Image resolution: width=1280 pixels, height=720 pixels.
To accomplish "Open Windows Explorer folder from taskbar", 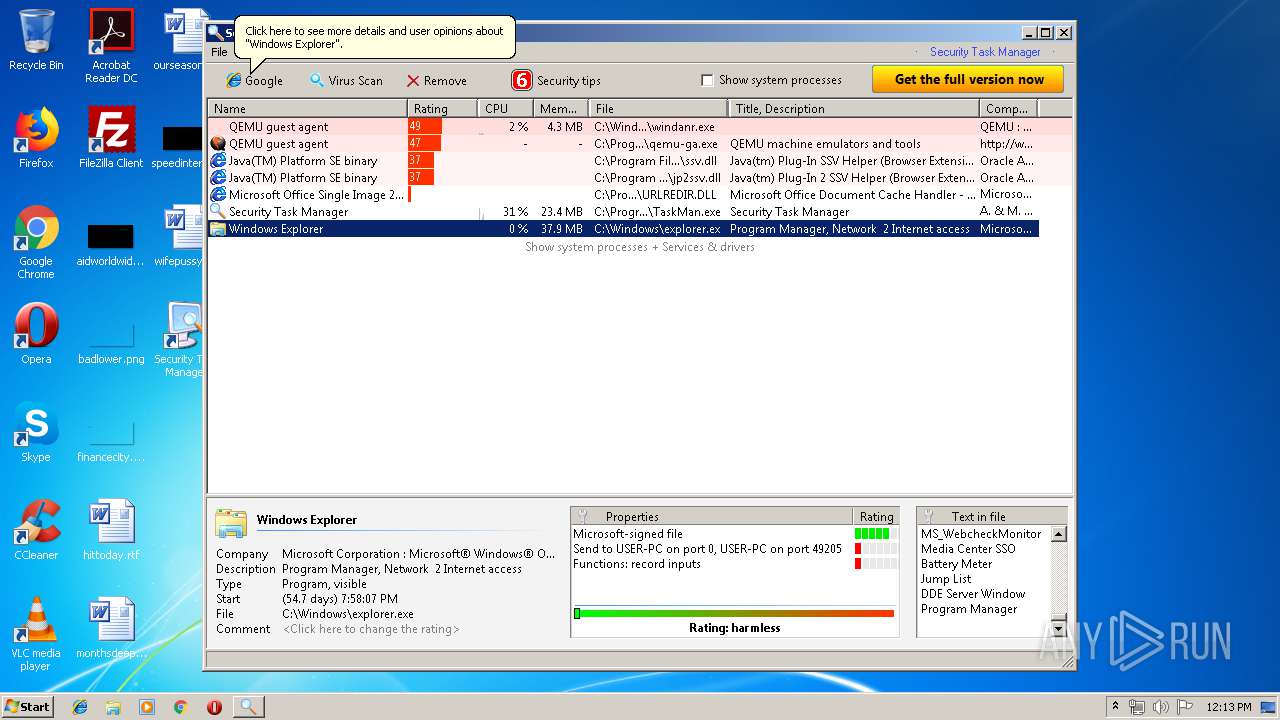I will pos(113,707).
